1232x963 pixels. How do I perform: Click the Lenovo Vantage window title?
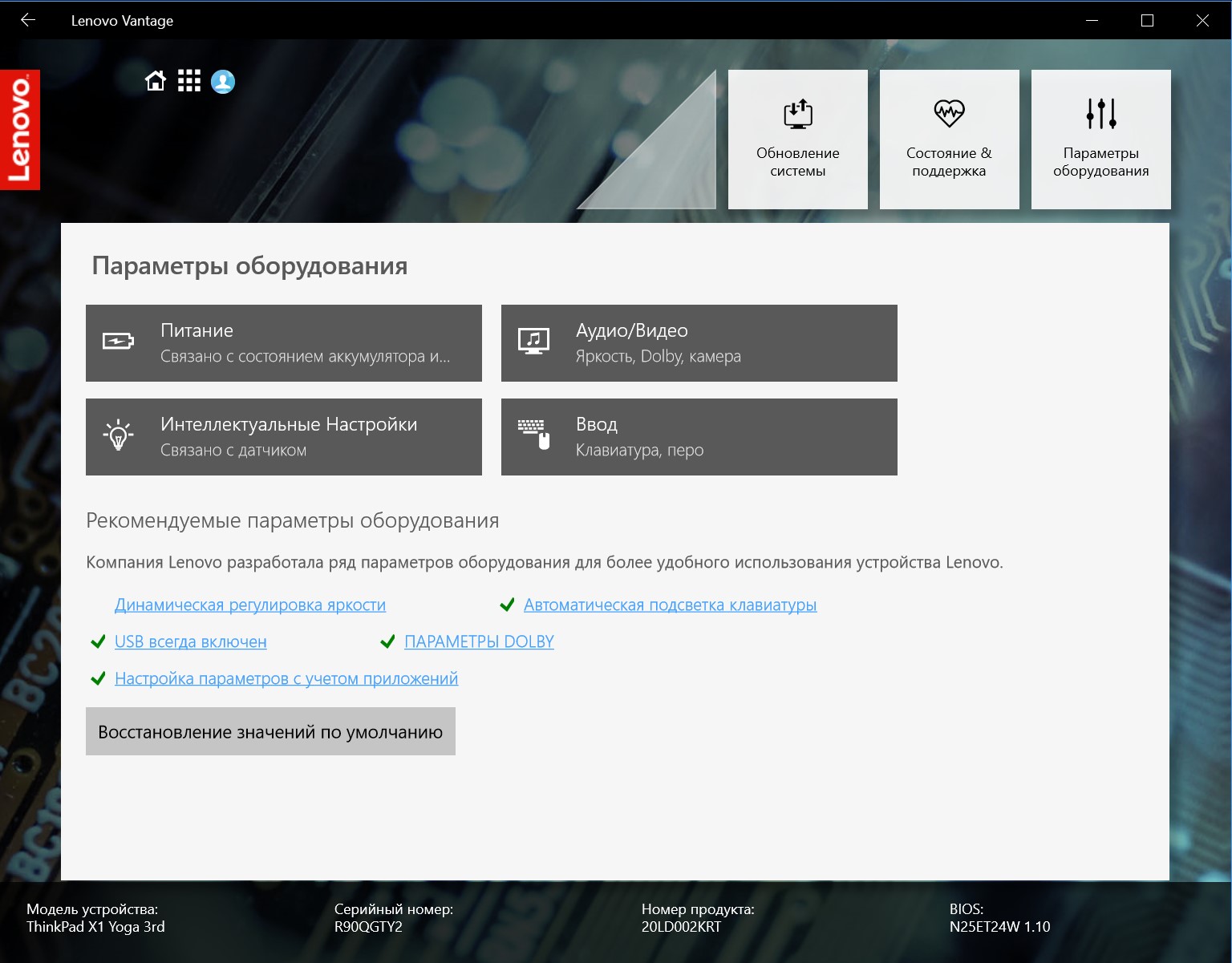click(122, 21)
